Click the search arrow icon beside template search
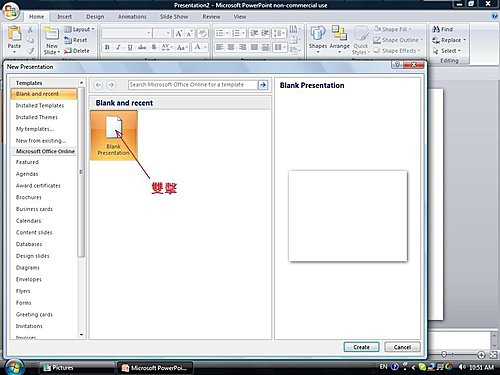 [x=263, y=85]
